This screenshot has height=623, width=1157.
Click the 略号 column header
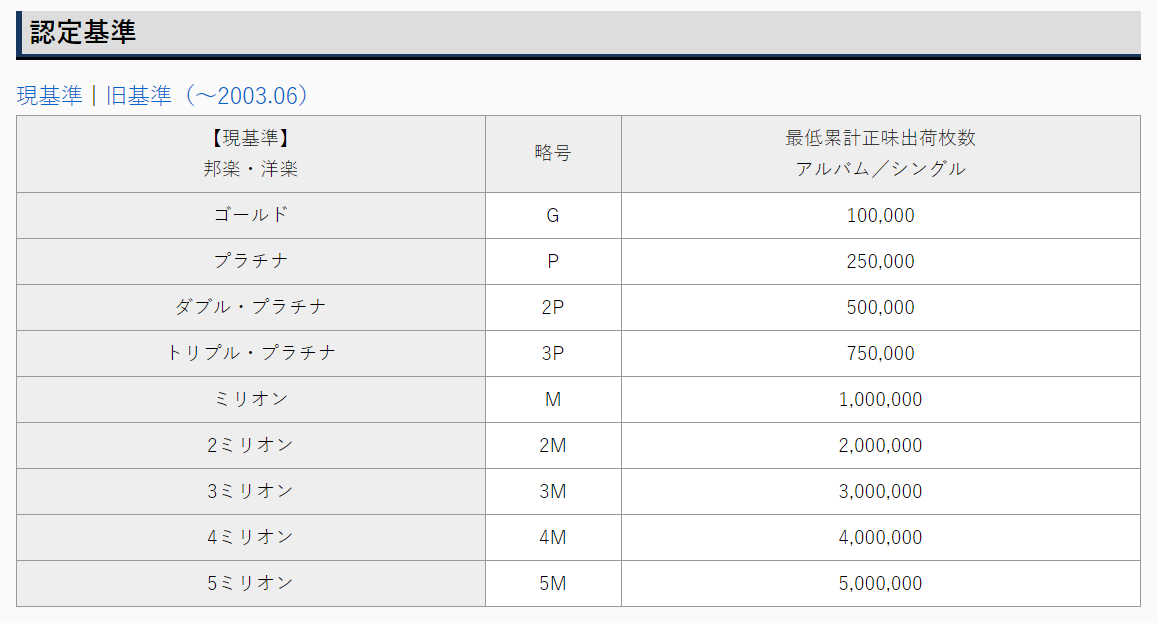click(x=553, y=153)
